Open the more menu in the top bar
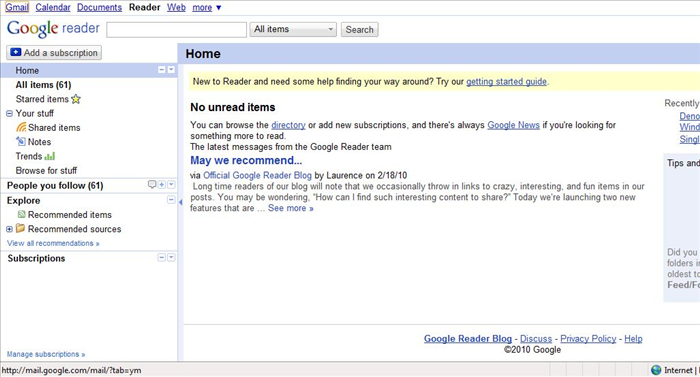Screen dimensions: 700x377 pyautogui.click(x=207, y=7)
